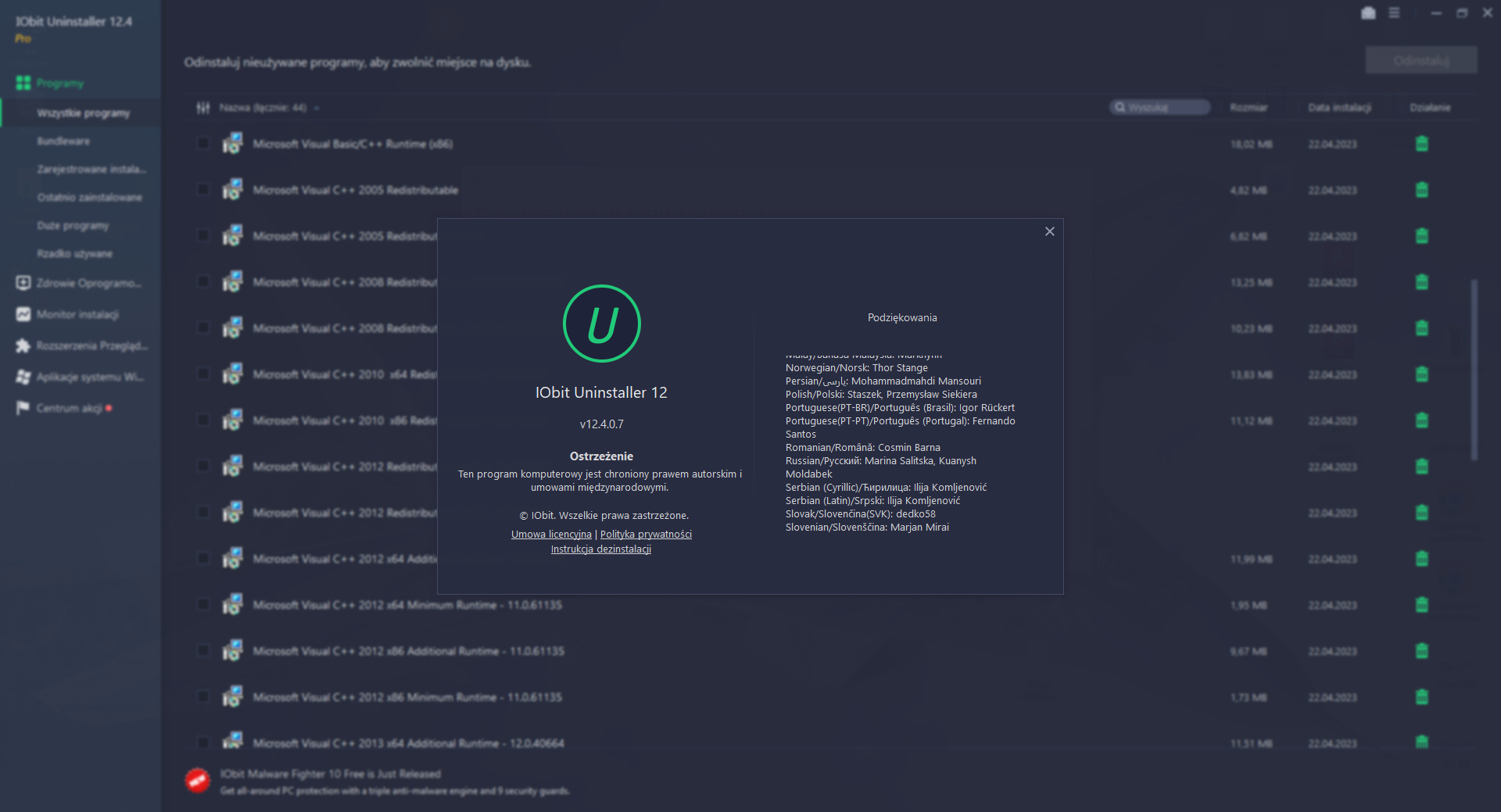Close the IObit Uninstaller about dialog
This screenshot has height=812, width=1501.
(x=1050, y=231)
